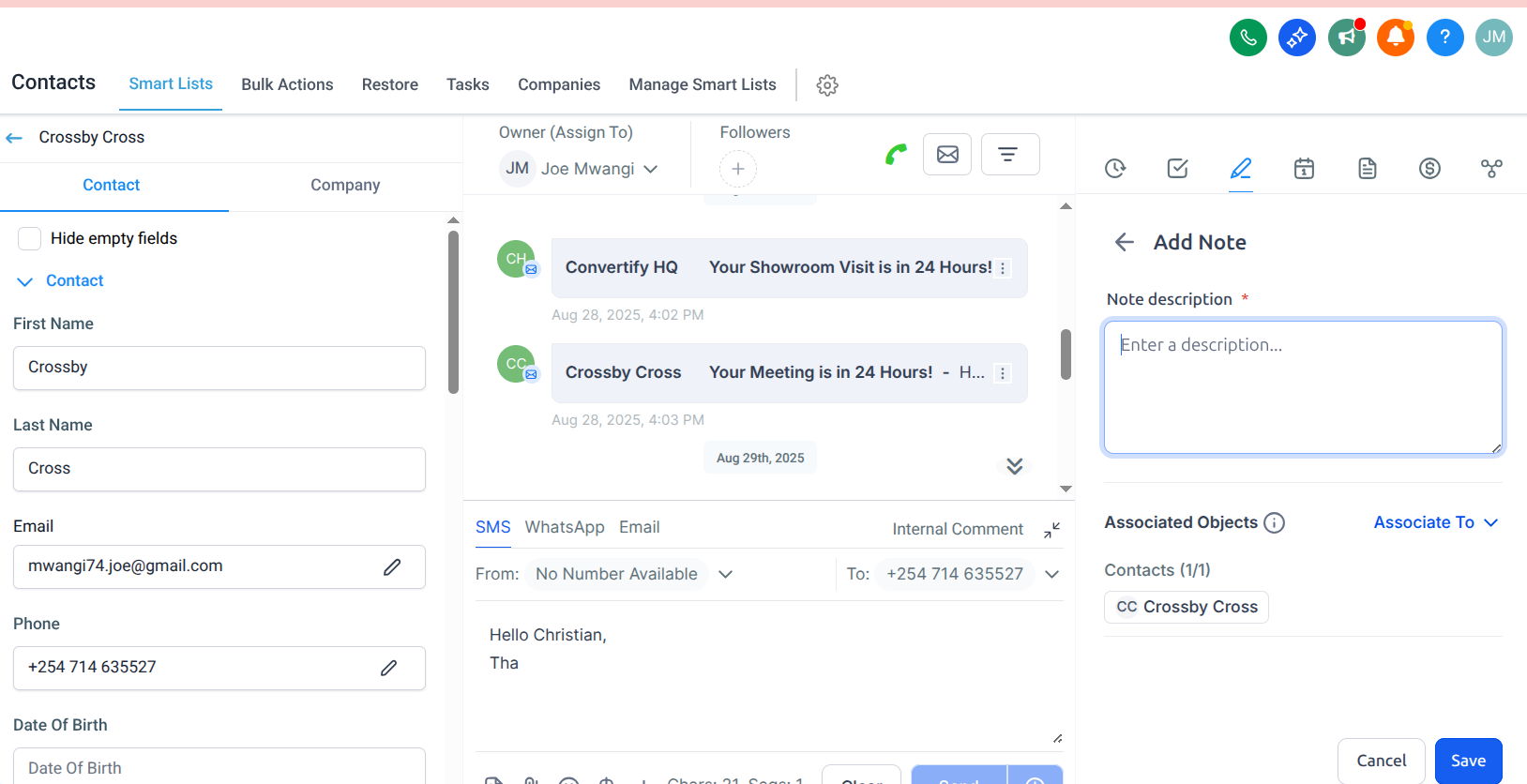Screen dimensions: 1527x784
Task: Expand the Associate To dropdown
Action: click(x=1436, y=522)
